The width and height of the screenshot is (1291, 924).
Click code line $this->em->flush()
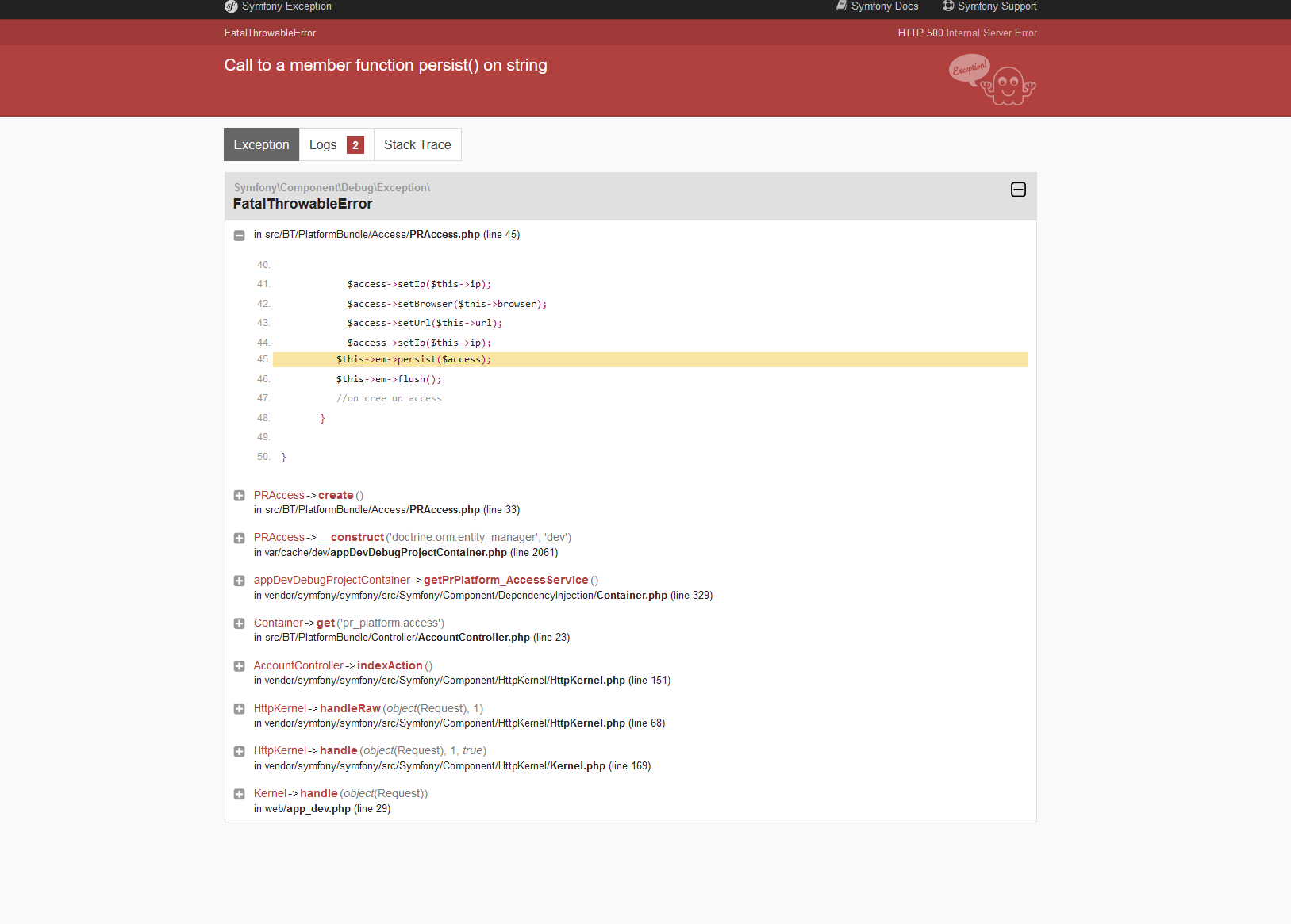(x=389, y=379)
